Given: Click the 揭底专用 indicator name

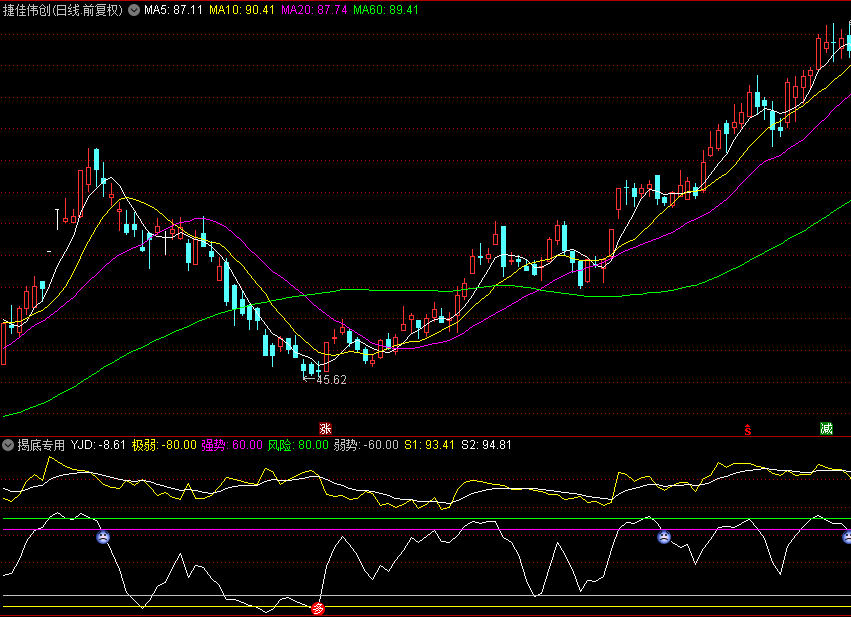Looking at the screenshot, I should pyautogui.click(x=41, y=446).
